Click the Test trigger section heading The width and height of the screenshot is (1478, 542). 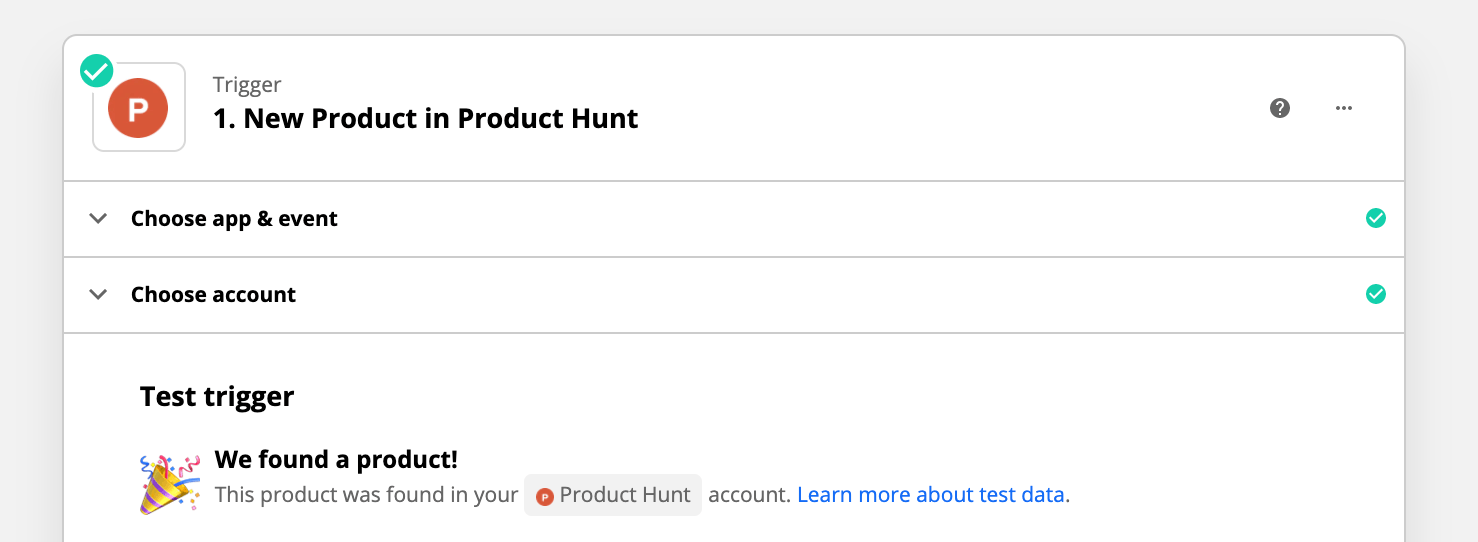[x=217, y=397]
